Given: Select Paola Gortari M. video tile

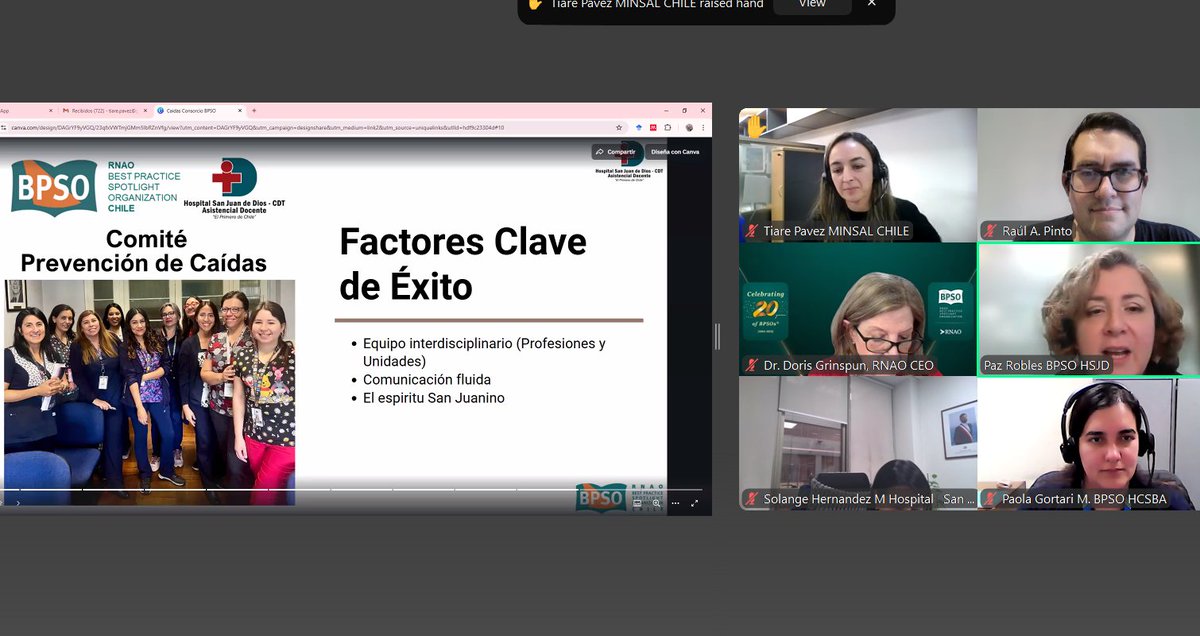Looking at the screenshot, I should coord(1088,443).
